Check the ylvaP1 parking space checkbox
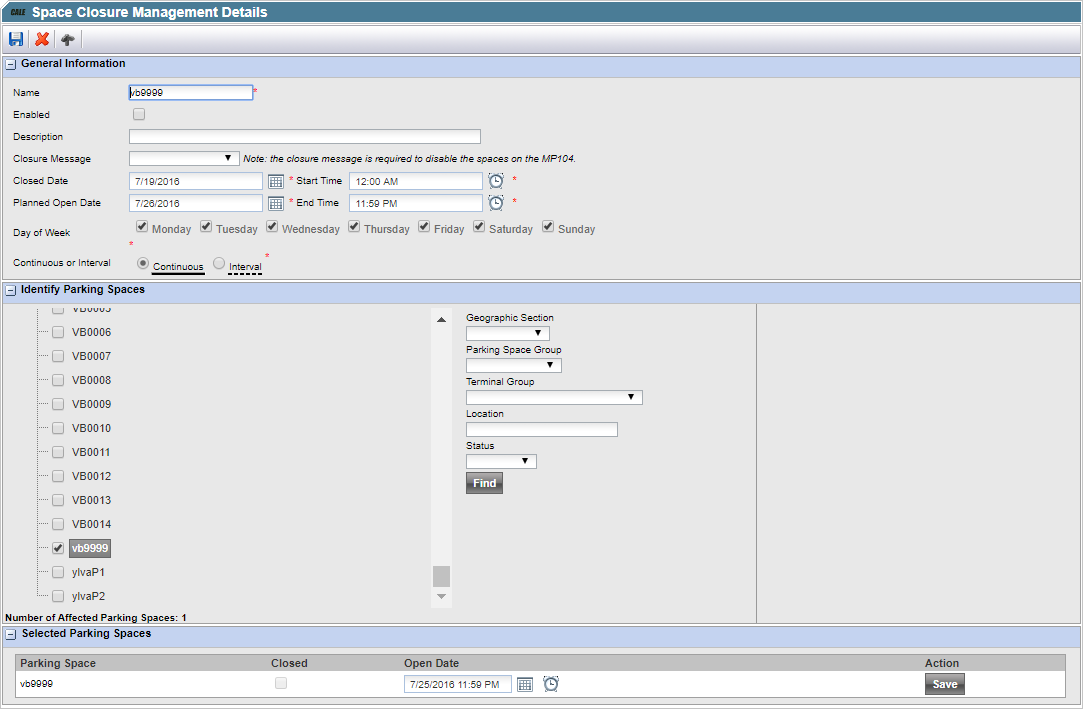Viewport: 1083px width, 709px height. [x=58, y=572]
